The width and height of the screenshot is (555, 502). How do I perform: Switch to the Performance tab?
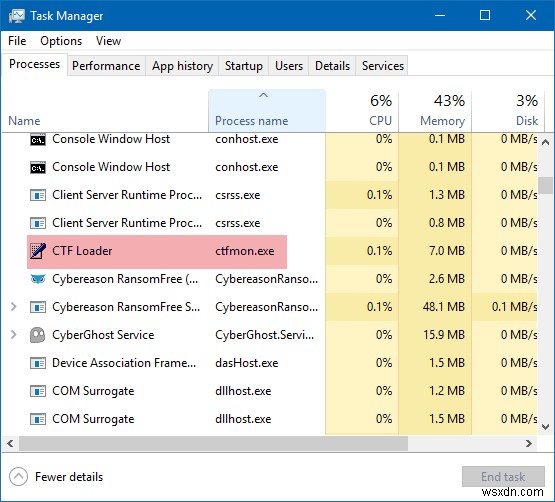106,66
